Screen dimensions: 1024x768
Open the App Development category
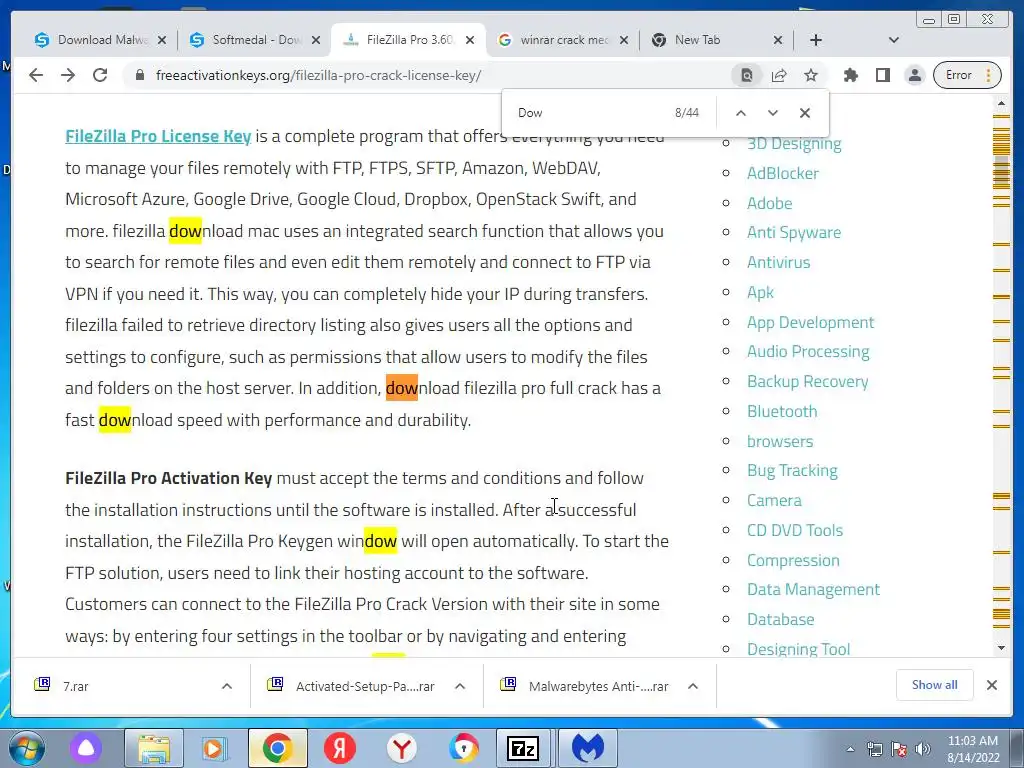(x=810, y=322)
